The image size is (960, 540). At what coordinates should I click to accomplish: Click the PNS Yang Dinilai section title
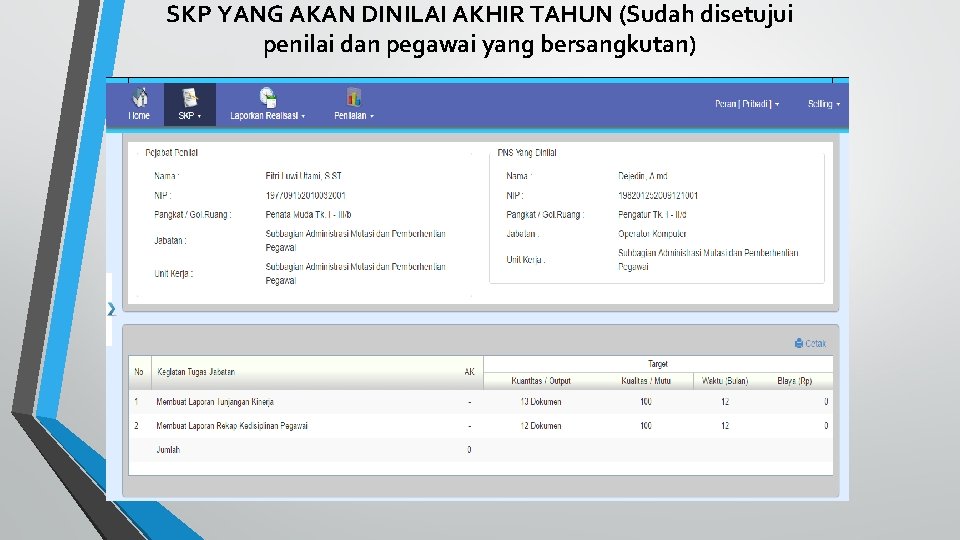pos(527,153)
